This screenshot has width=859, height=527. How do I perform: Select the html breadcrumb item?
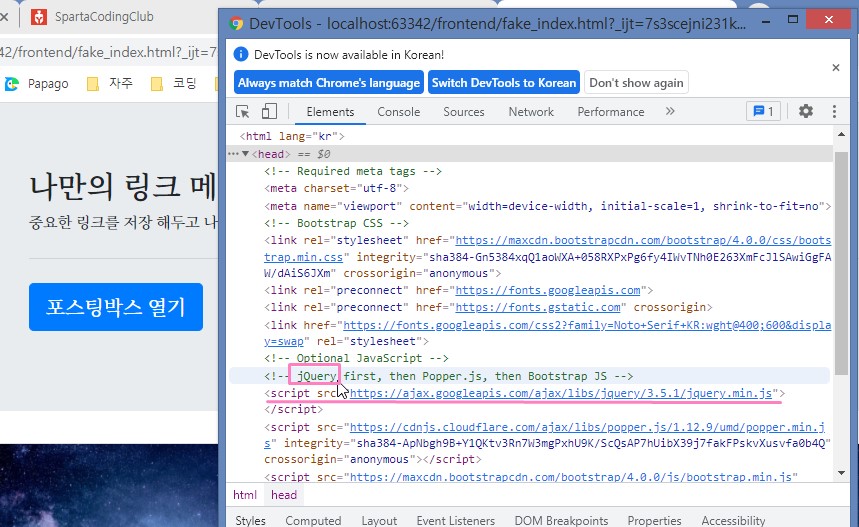(244, 495)
